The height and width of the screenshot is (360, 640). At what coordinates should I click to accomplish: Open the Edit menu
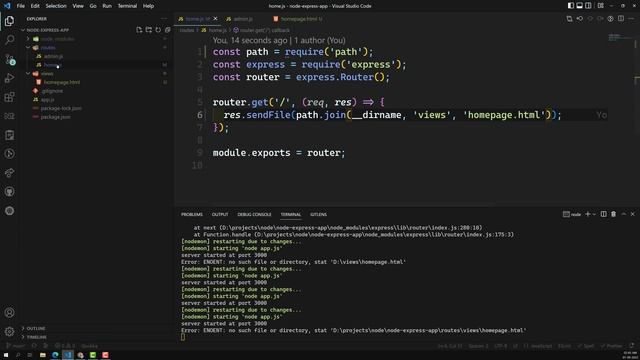pos(35,6)
